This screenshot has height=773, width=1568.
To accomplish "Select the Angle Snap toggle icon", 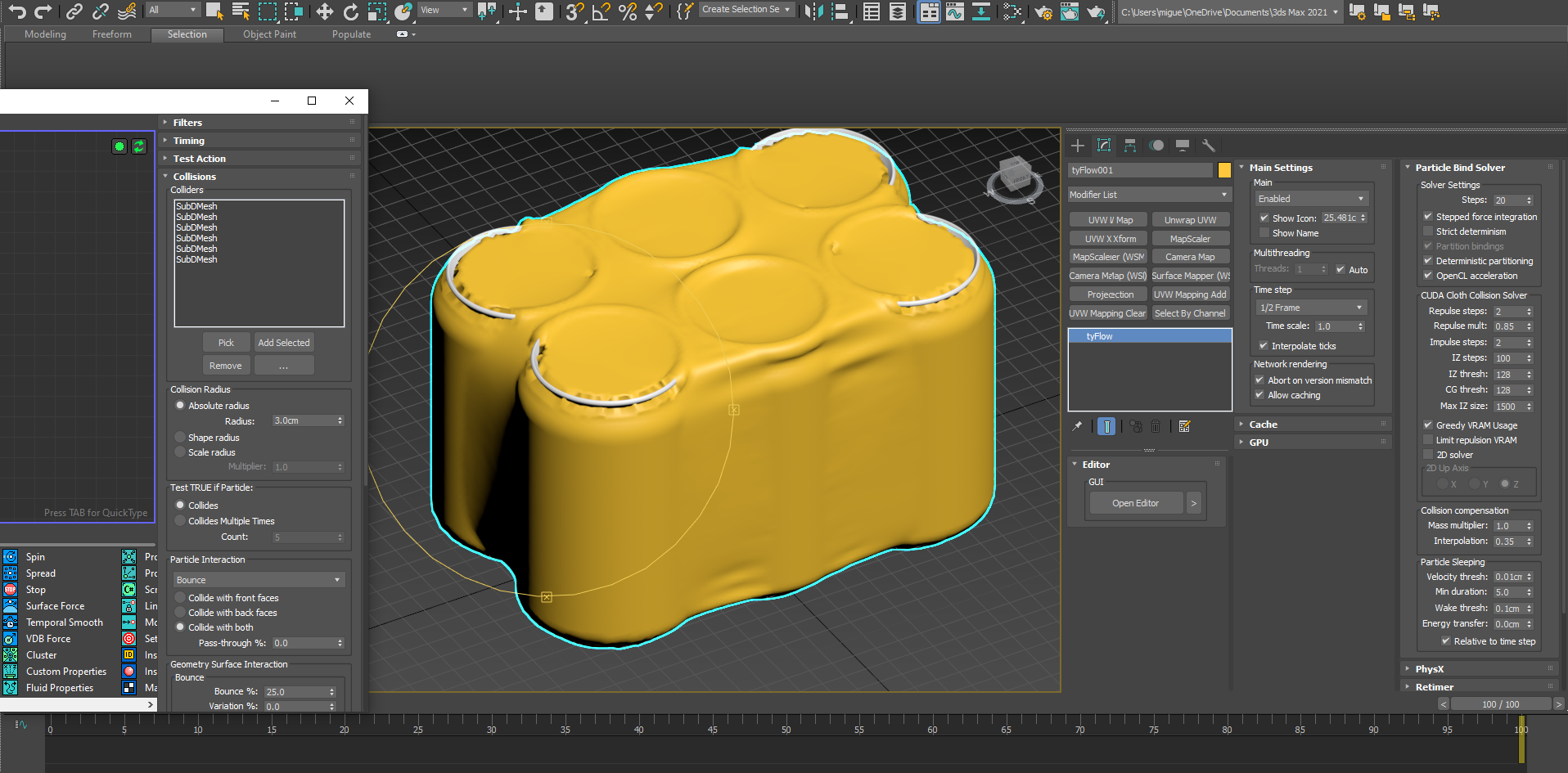I will 602,11.
